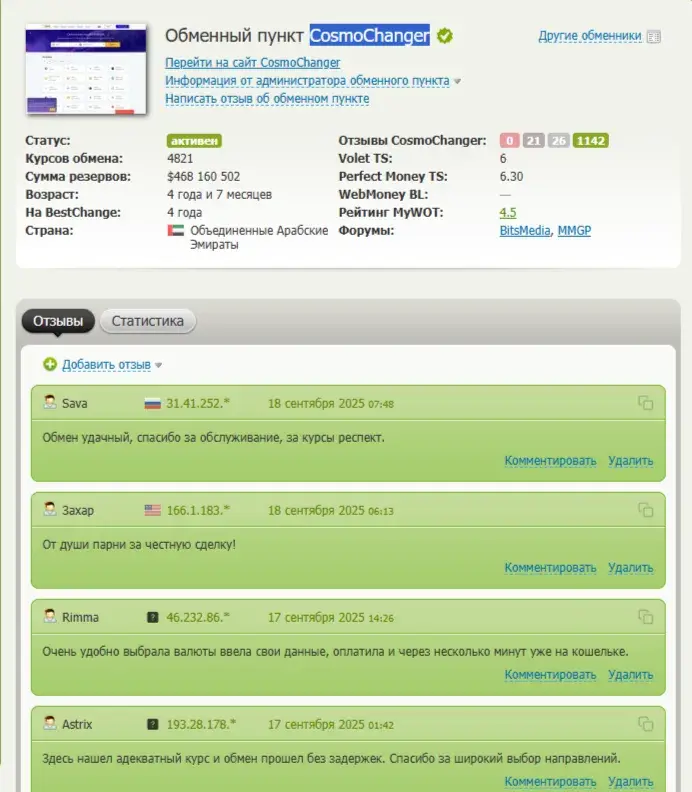The width and height of the screenshot is (692, 792).
Task: Switch to the Отзывы tab
Action: [58, 321]
